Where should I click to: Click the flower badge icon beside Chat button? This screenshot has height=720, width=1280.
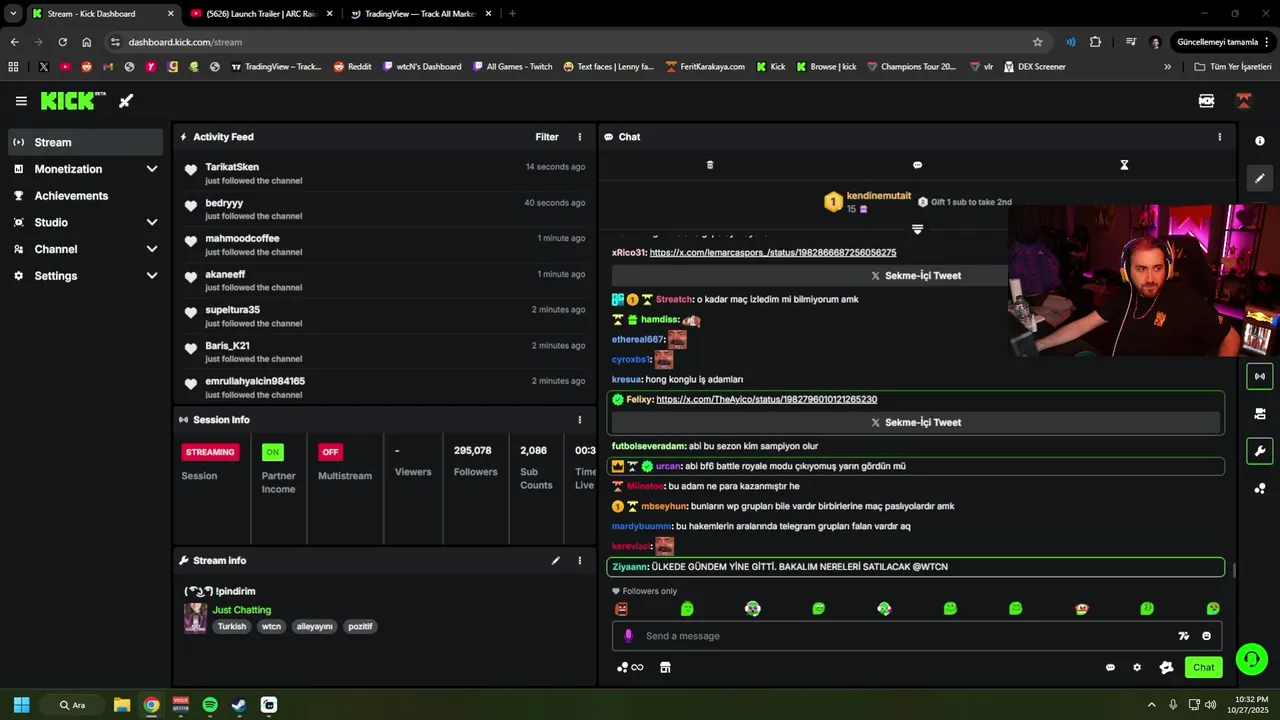(1166, 668)
